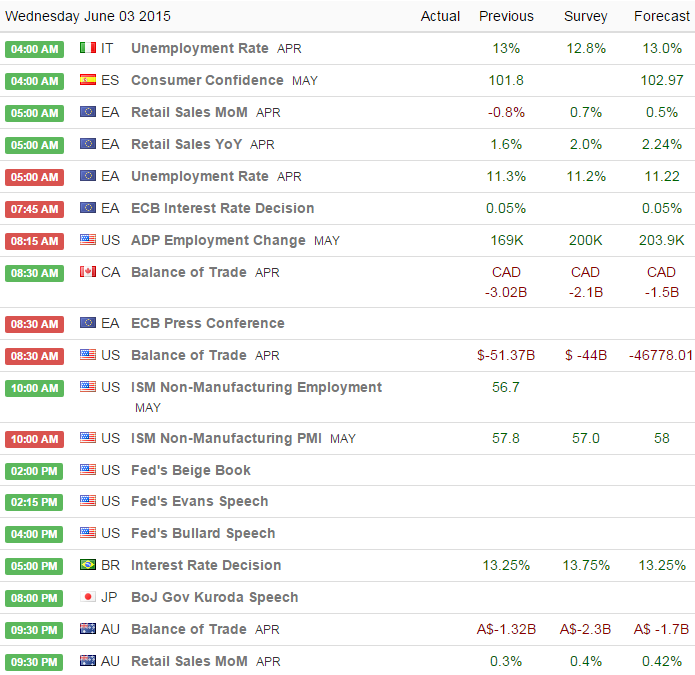The height and width of the screenshot is (675, 695).
Task: Select ISM Non-Manufacturing PMI event
Action: click(x=227, y=438)
